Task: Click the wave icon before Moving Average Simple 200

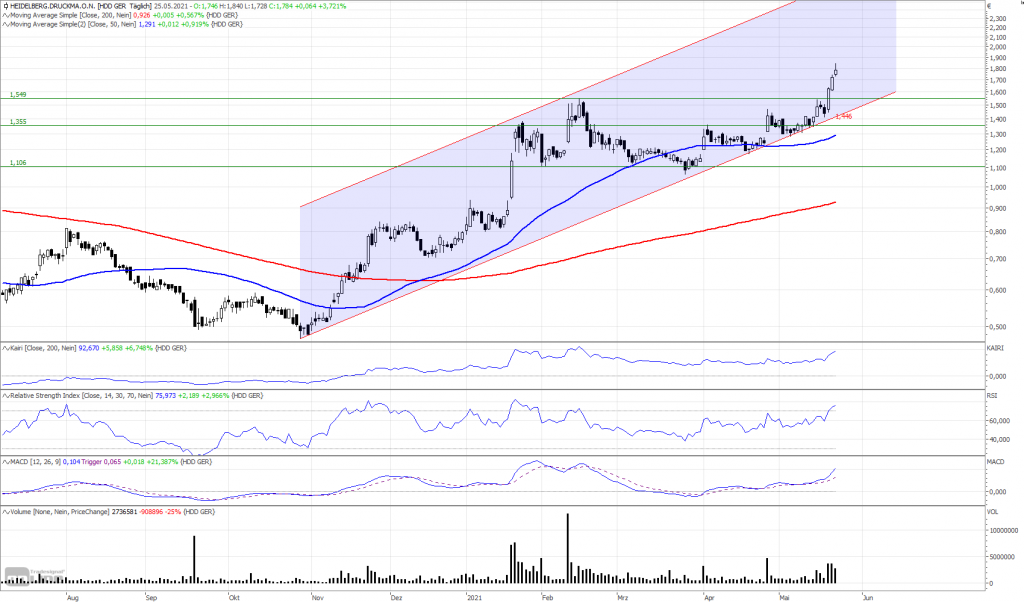Action: (x=5, y=15)
